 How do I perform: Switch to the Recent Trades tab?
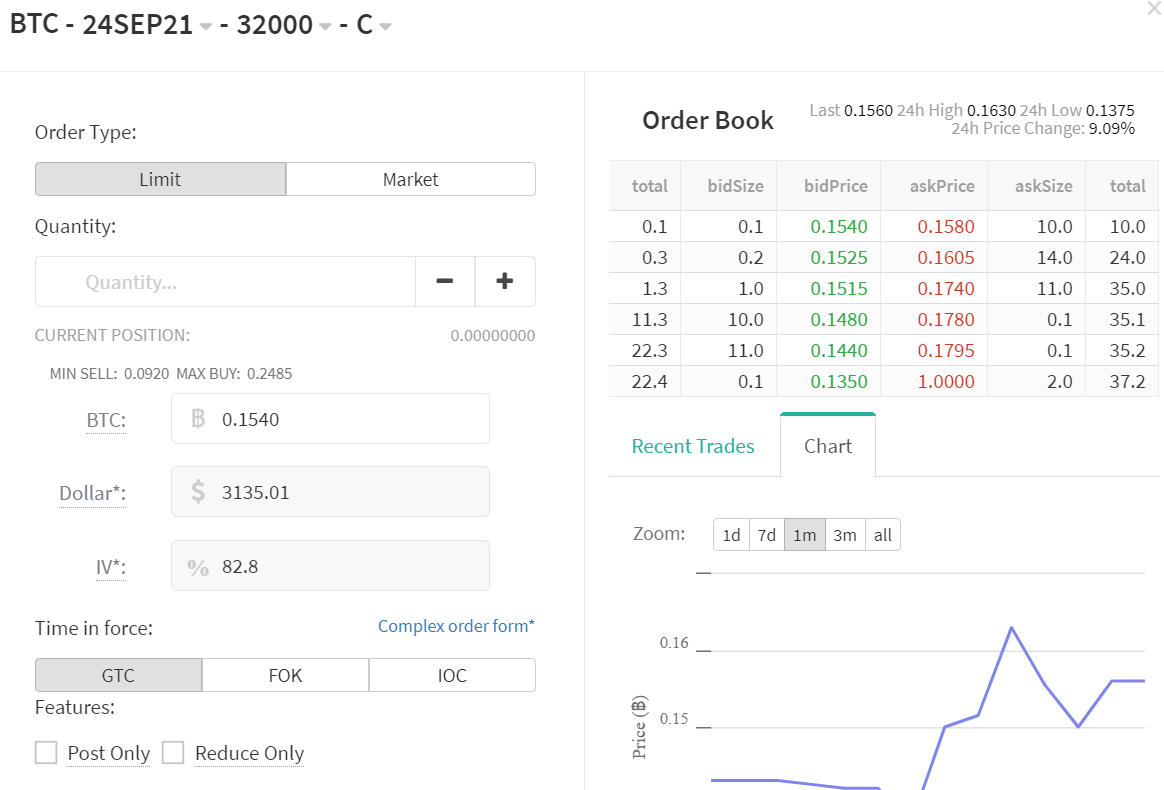(693, 445)
